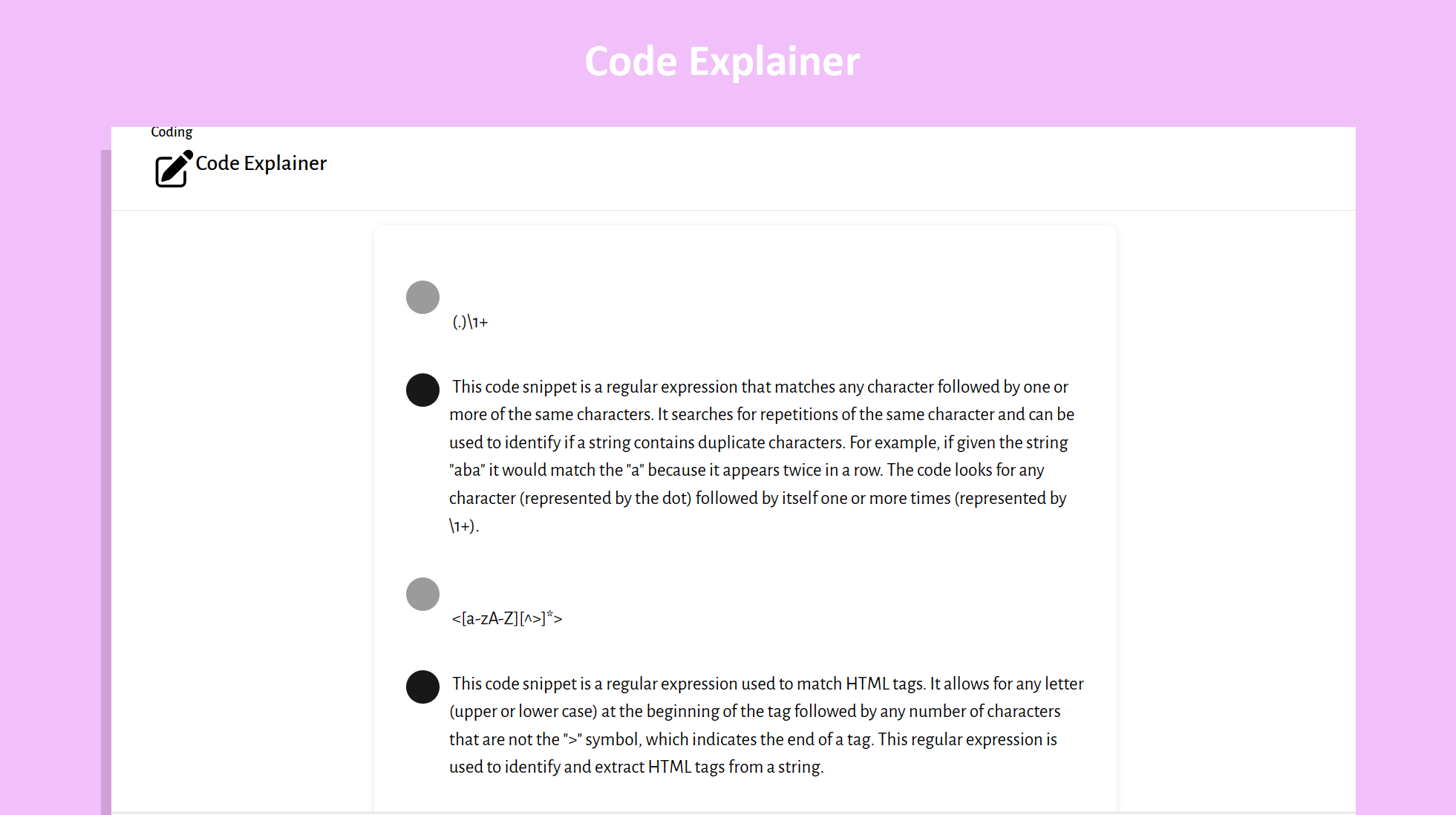Click the gray avatar above the <[a-zA-Z][^>]*> message
This screenshot has height=815, width=1456.
422,594
